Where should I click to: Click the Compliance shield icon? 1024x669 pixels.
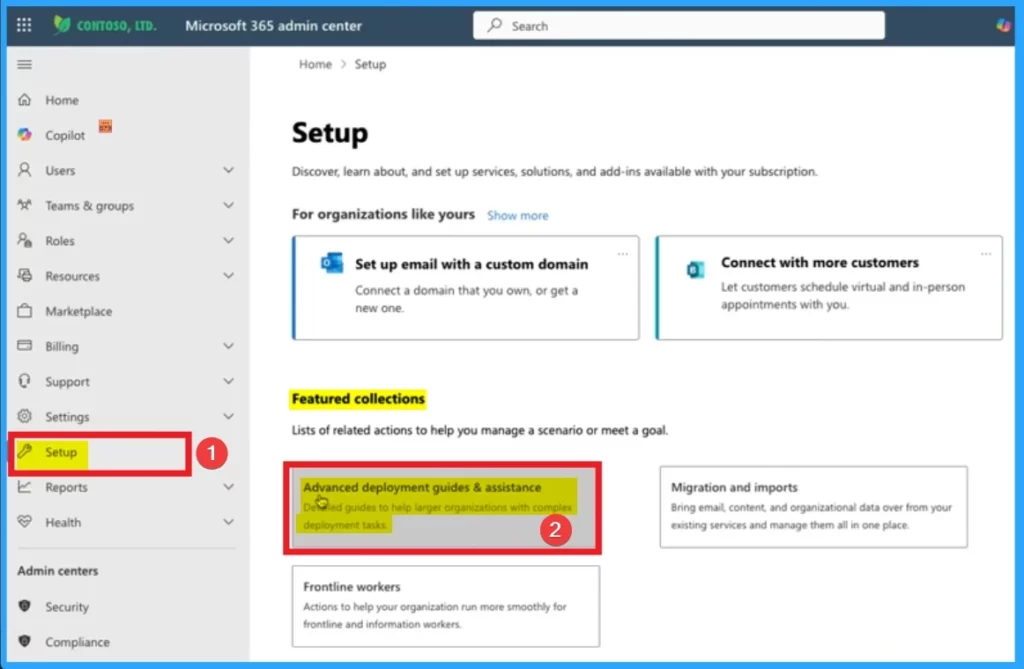pyautogui.click(x=24, y=642)
